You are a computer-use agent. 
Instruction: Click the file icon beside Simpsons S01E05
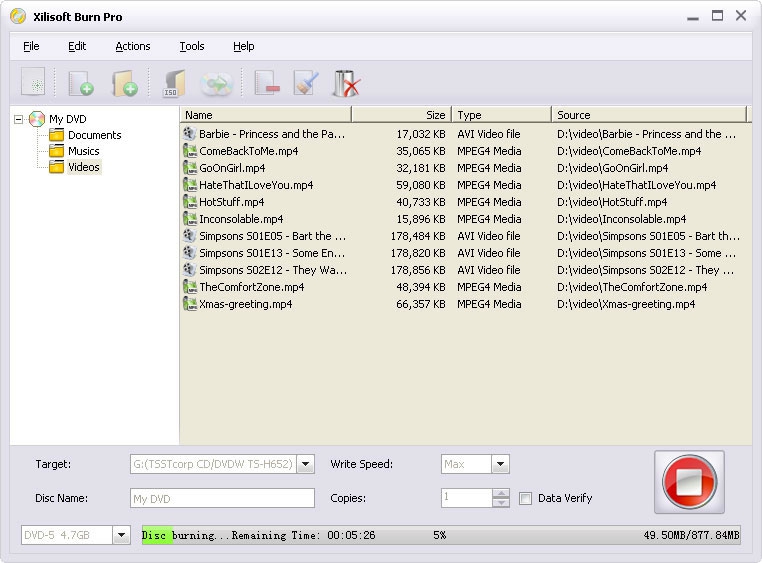point(190,236)
